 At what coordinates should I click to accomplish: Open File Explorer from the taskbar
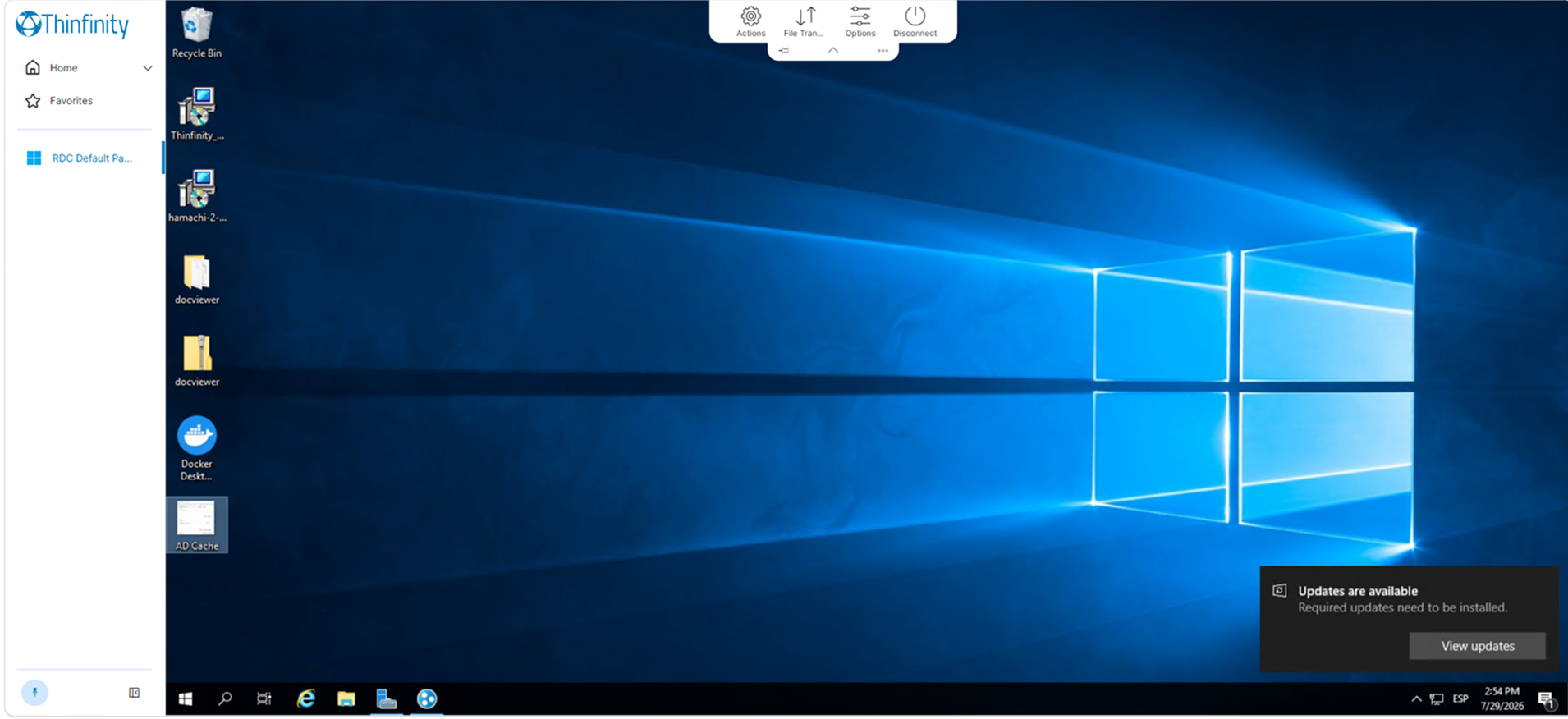coord(346,698)
